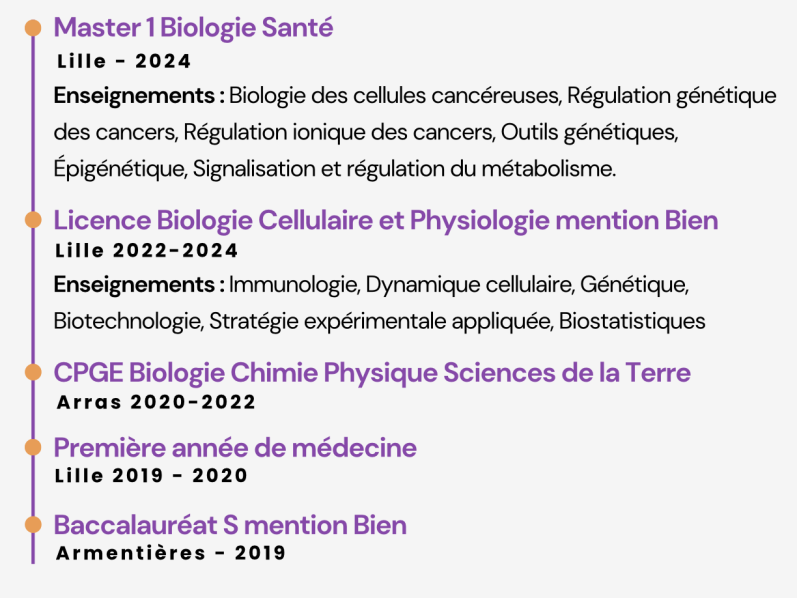Select the Licence Biologie Cellulaire et Physiologie heading

(x=385, y=220)
